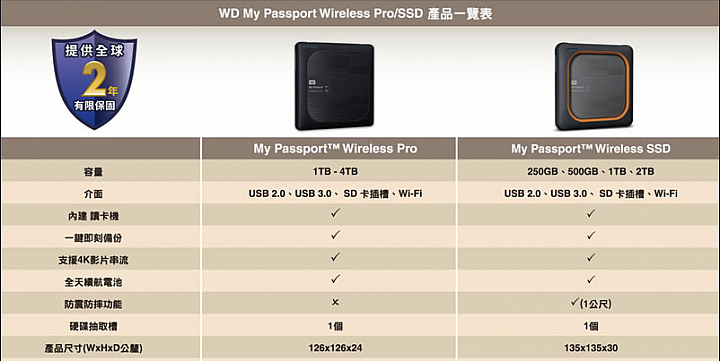720x361 pixels.
Task: Click the 容量 row label
Action: click(93, 172)
